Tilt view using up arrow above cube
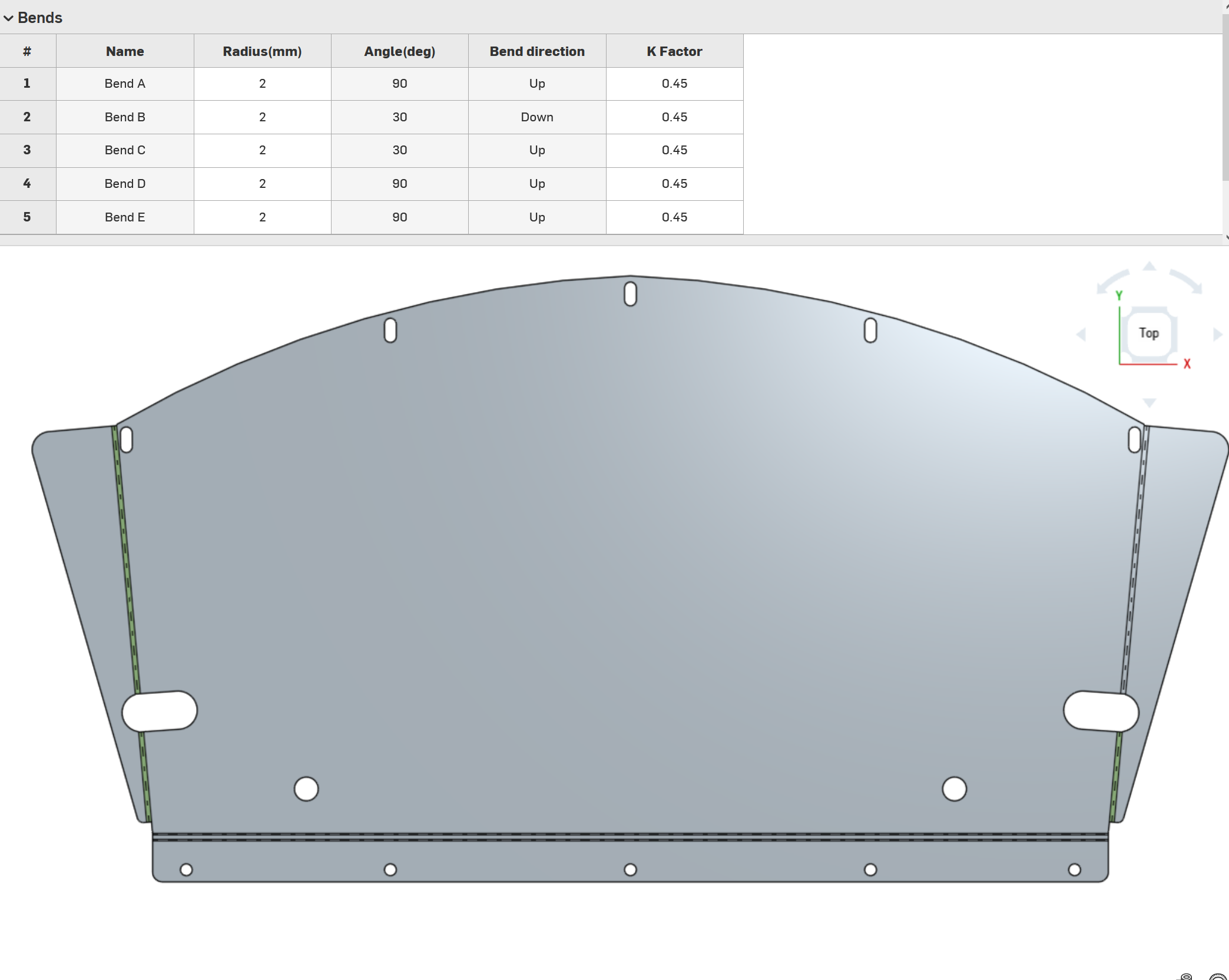Screen dimensions: 1229x980 point(1149,266)
